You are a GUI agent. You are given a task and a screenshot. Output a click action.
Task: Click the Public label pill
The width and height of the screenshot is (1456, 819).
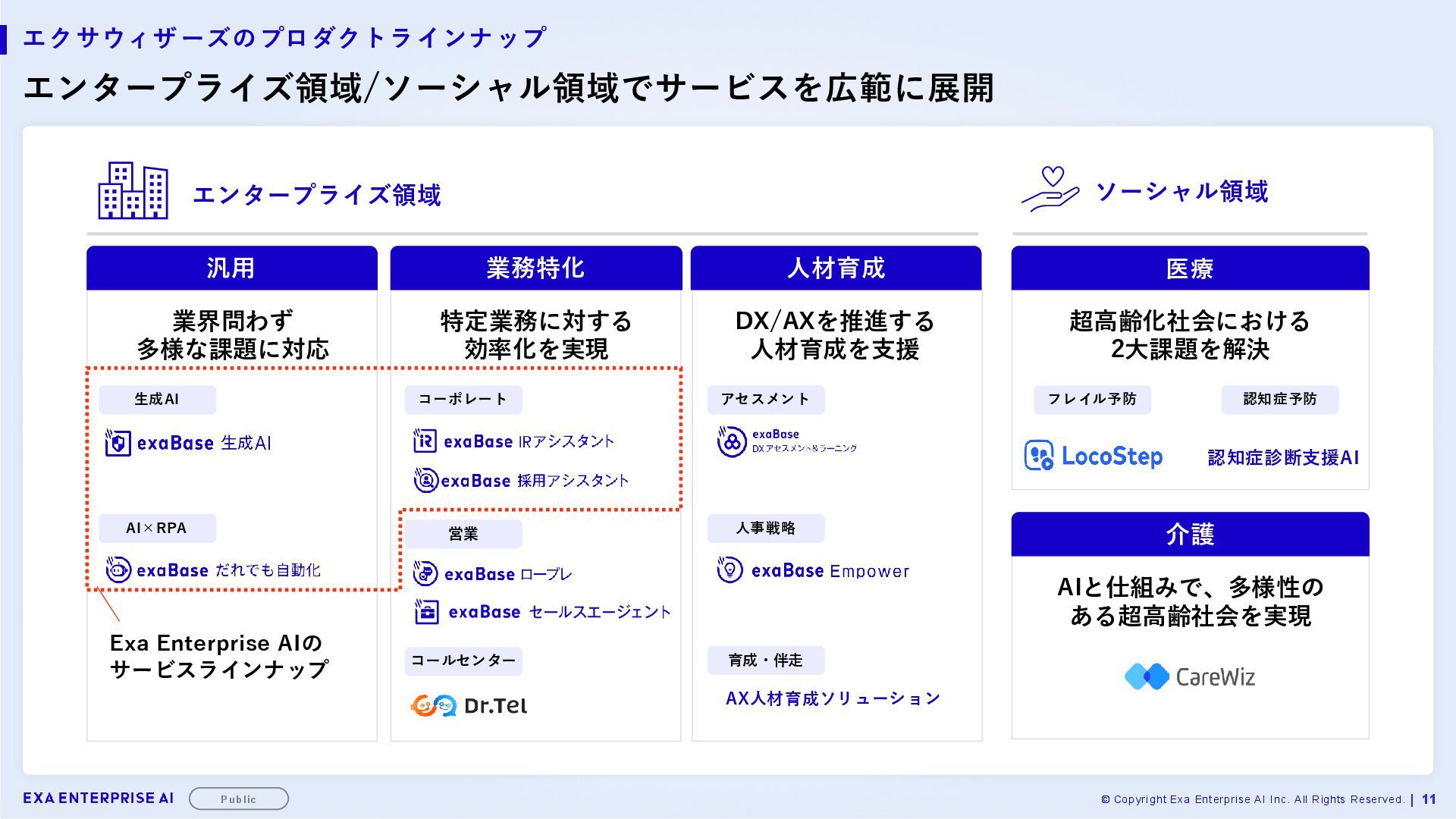tap(238, 799)
